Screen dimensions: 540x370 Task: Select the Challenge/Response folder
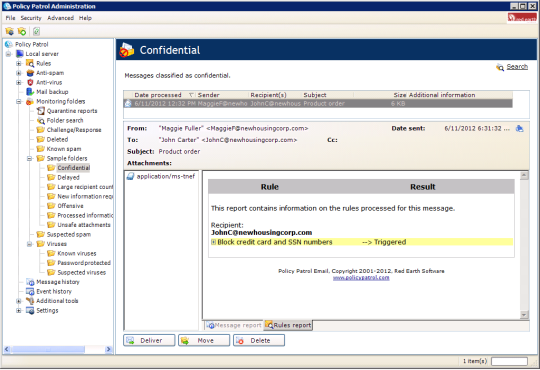point(74,130)
